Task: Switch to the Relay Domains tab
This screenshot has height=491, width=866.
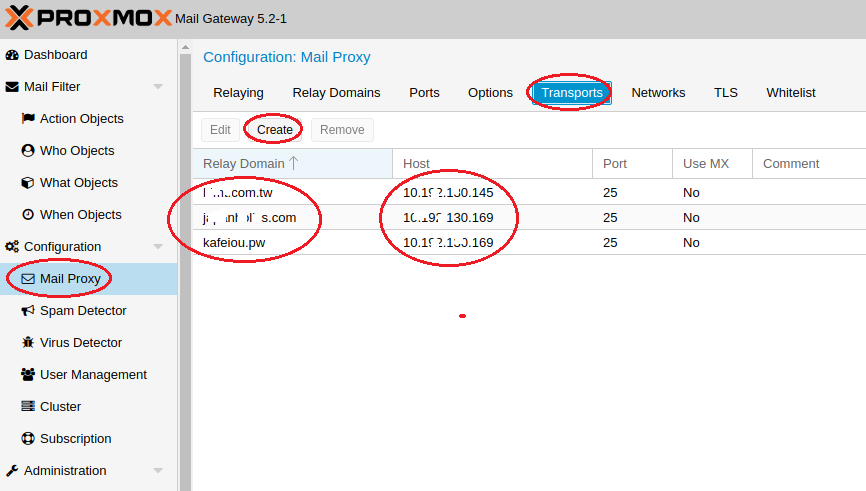Action: [336, 93]
